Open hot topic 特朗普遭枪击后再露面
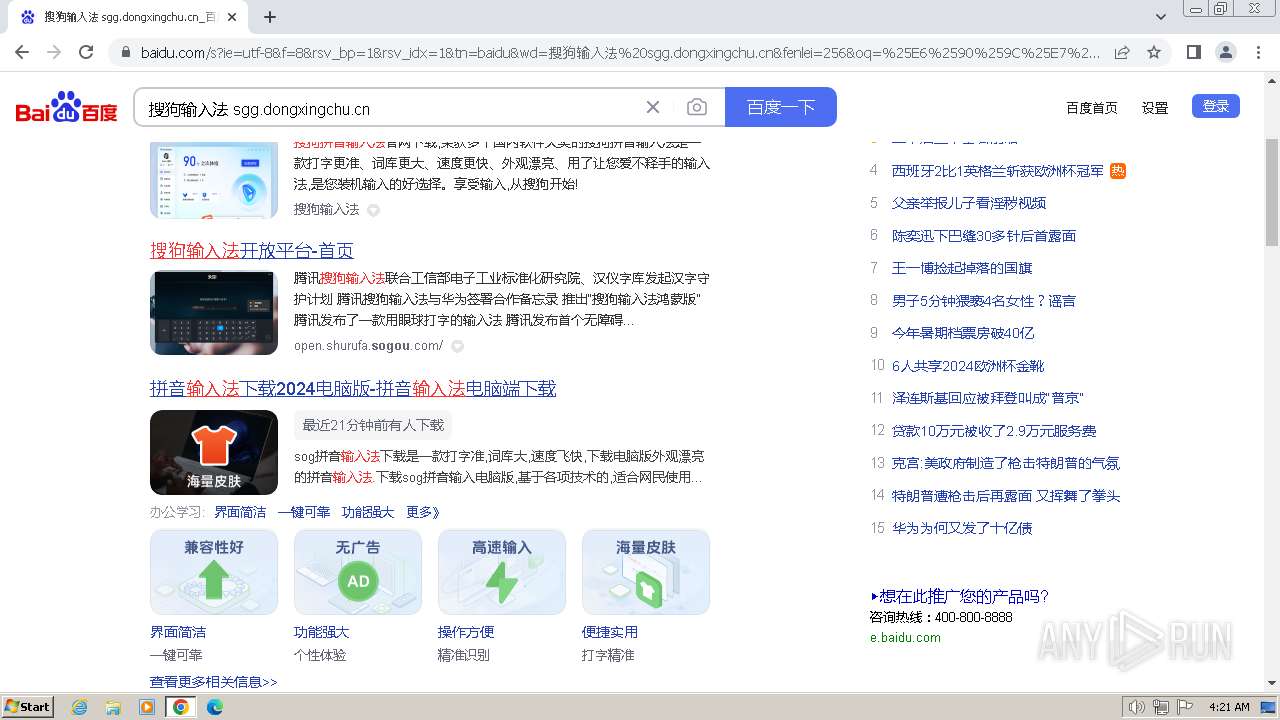Viewport: 1280px width, 720px height. click(x=1006, y=496)
